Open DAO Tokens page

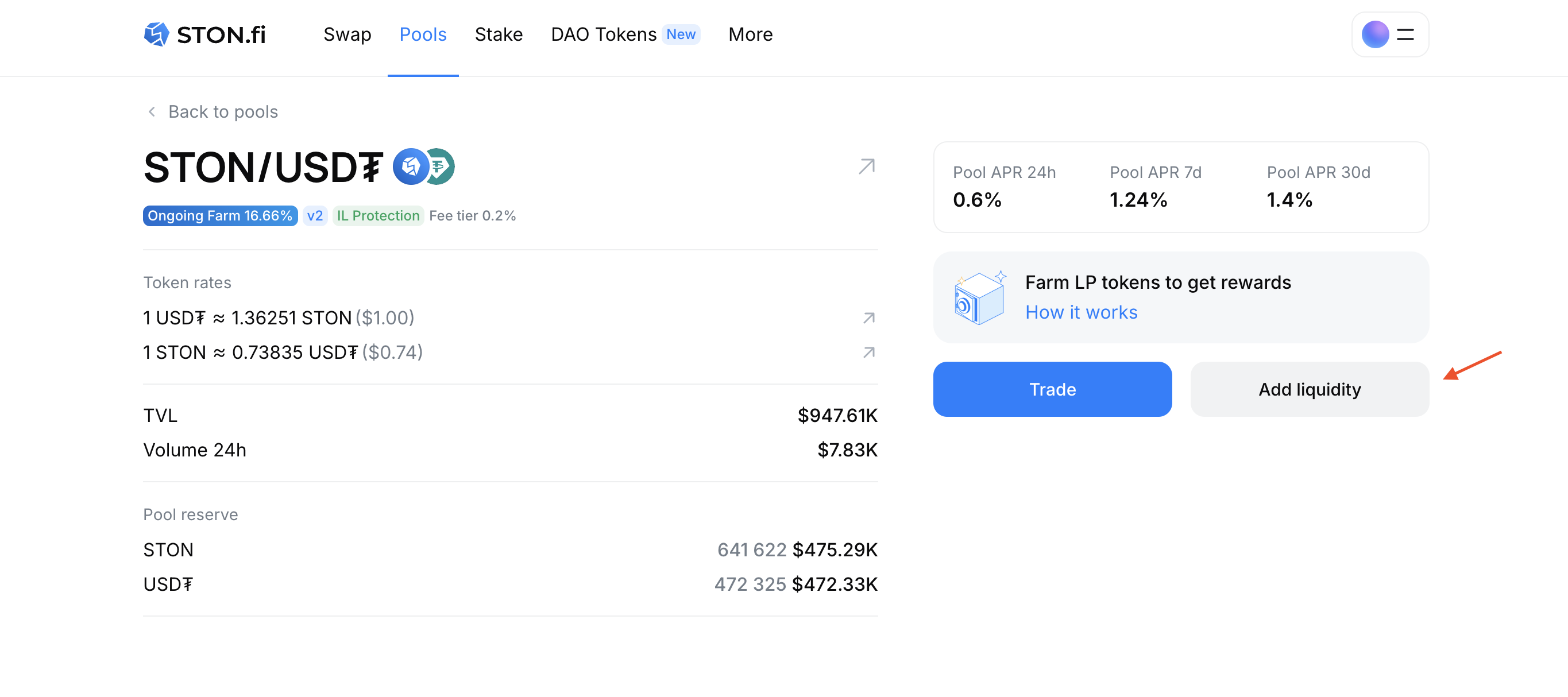(x=603, y=34)
